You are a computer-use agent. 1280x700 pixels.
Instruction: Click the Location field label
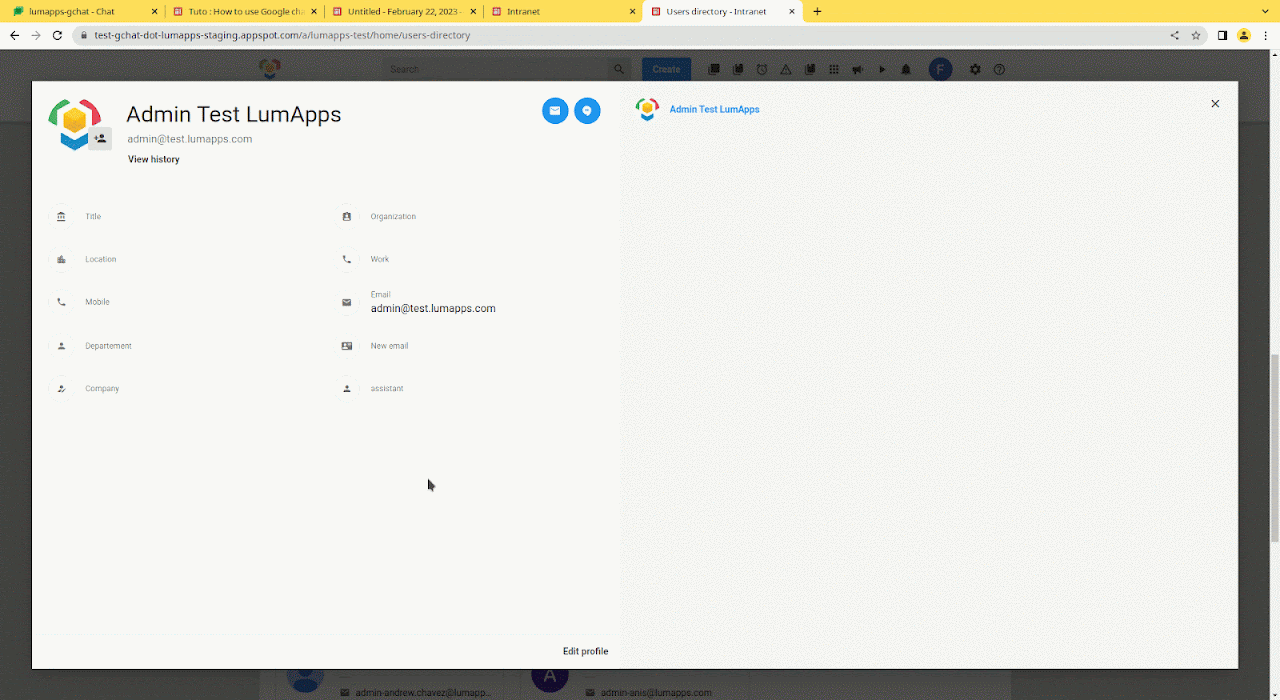click(101, 259)
